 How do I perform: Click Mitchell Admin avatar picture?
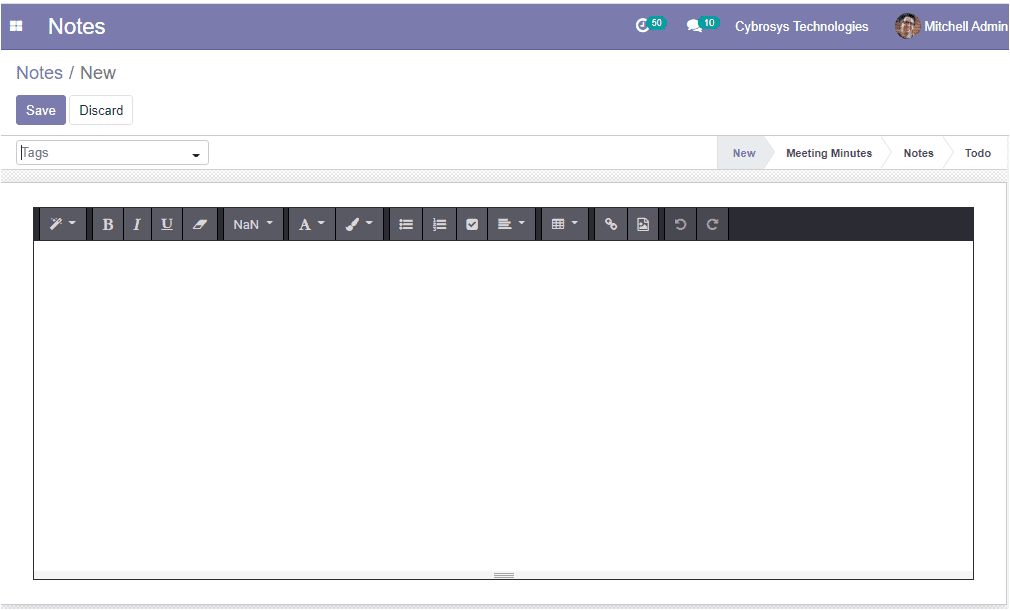[x=907, y=26]
